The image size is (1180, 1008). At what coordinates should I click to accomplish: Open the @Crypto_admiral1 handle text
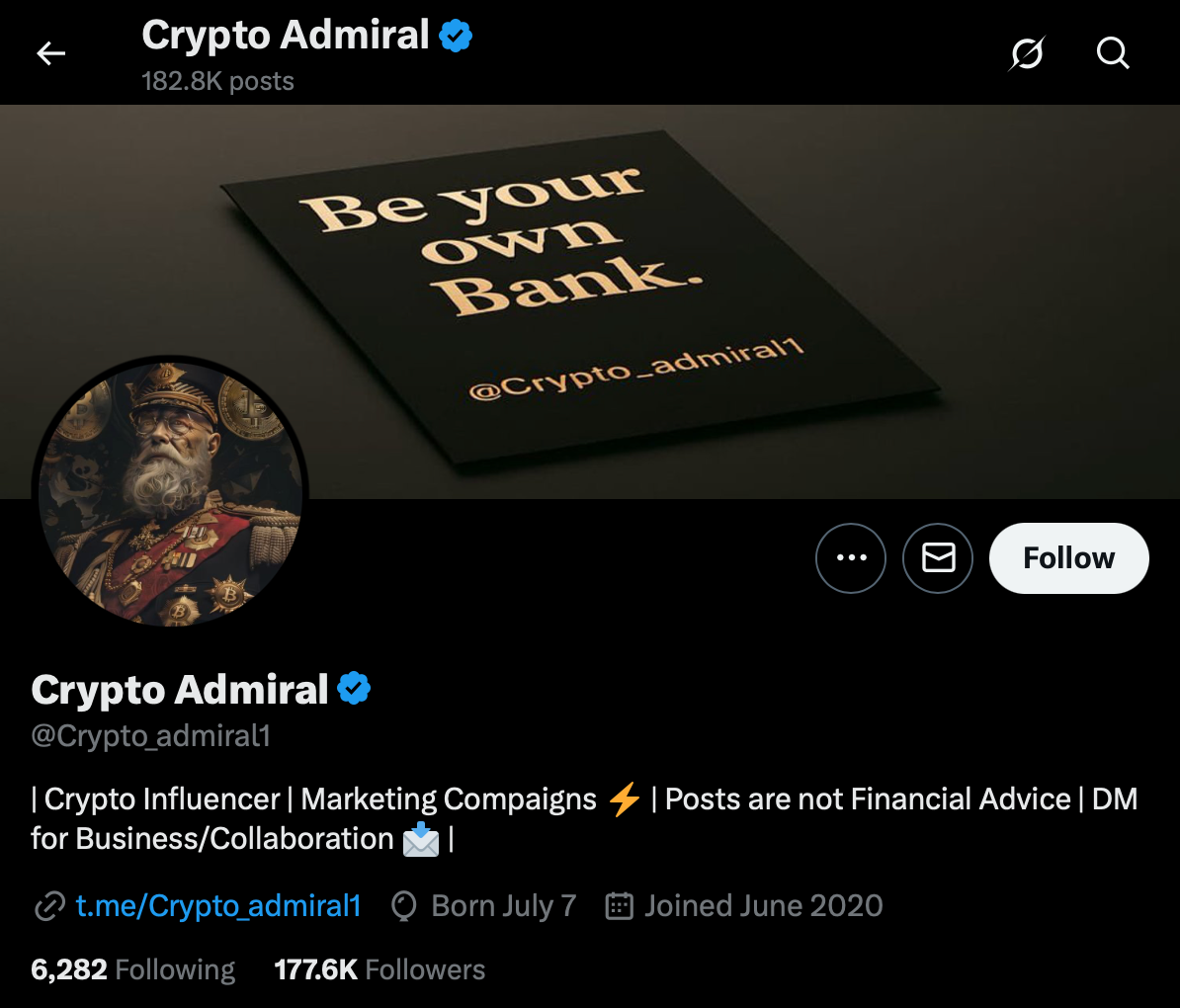(x=150, y=735)
